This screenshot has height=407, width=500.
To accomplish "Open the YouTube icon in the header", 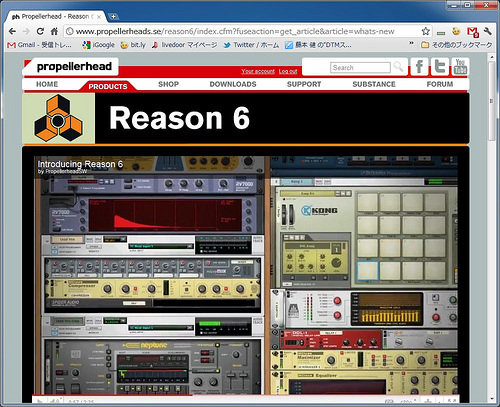I will (460, 67).
